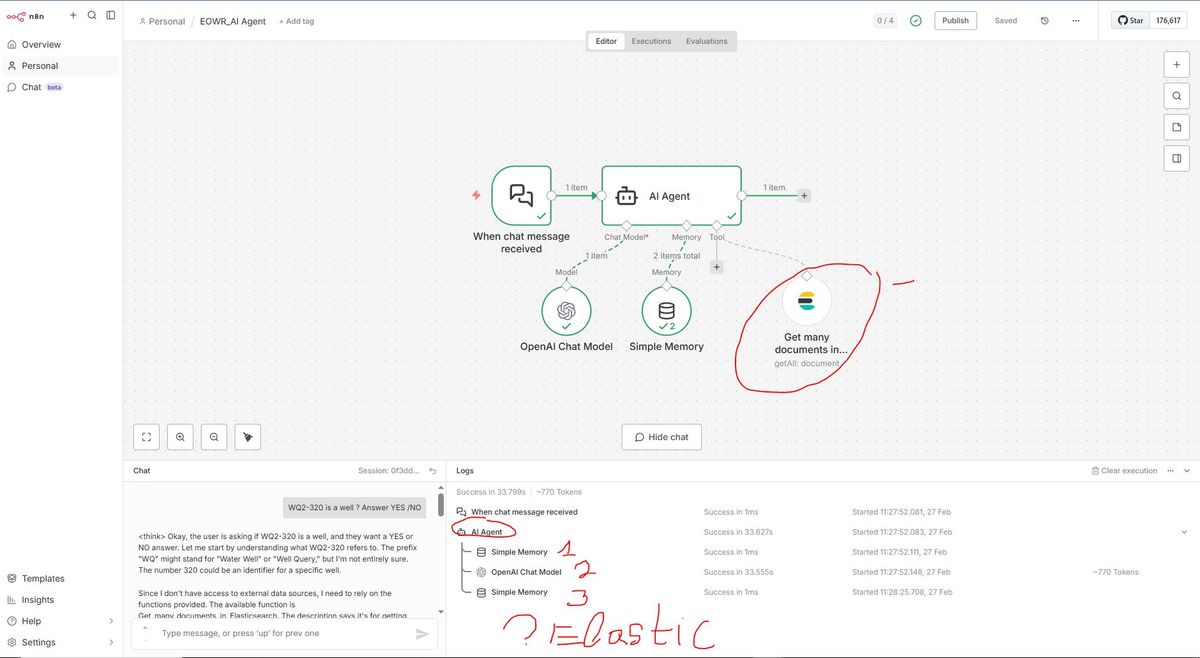Collapse the Logs panel chevron
This screenshot has width=1200, height=658.
(x=1187, y=470)
